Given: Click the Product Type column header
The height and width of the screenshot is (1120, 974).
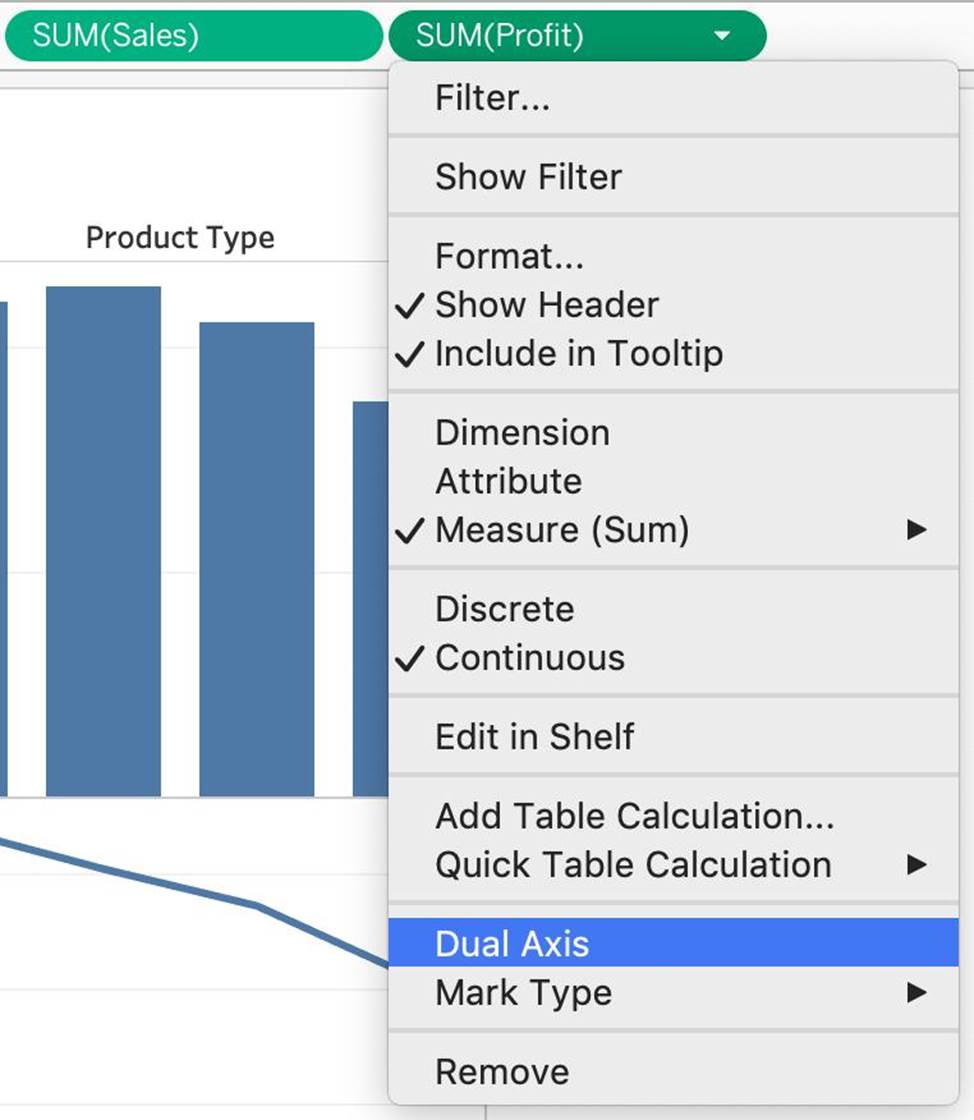Looking at the screenshot, I should (x=180, y=238).
